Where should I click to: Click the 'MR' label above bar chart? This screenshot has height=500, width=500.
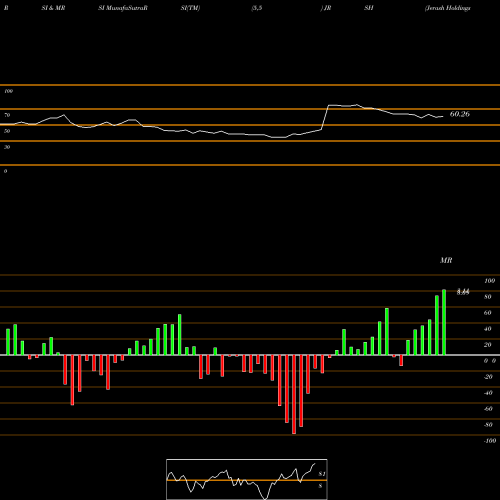[446, 260]
